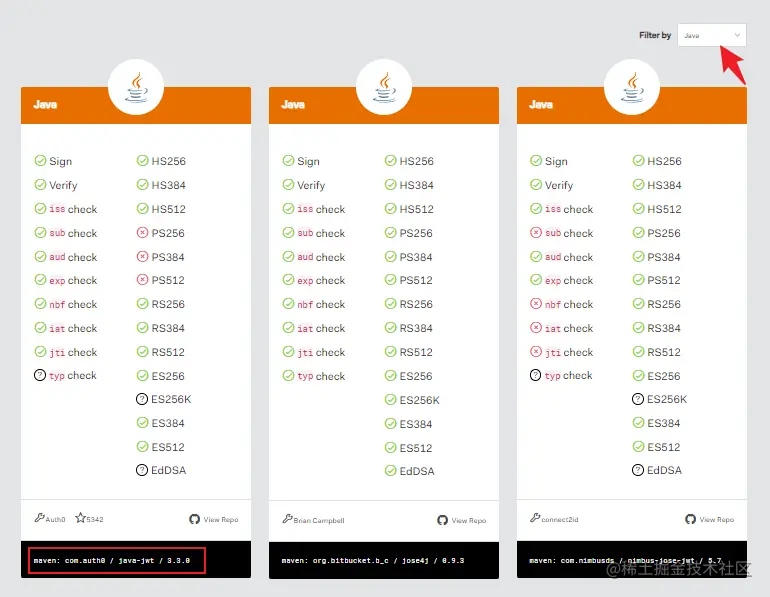The width and height of the screenshot is (770, 597).
Task: Click iss check text in the Auth0 card
Action: [73, 209]
